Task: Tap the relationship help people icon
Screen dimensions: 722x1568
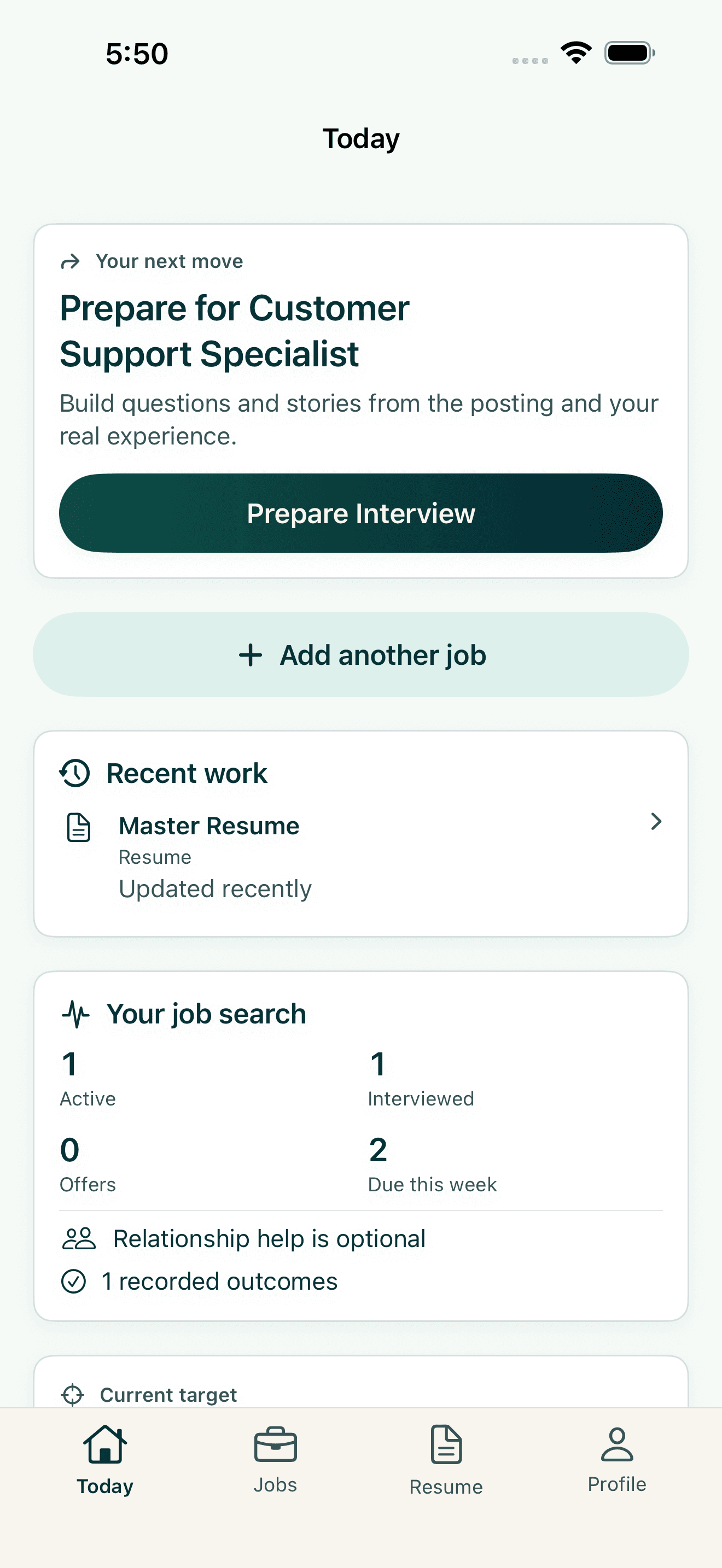Action: click(79, 1239)
